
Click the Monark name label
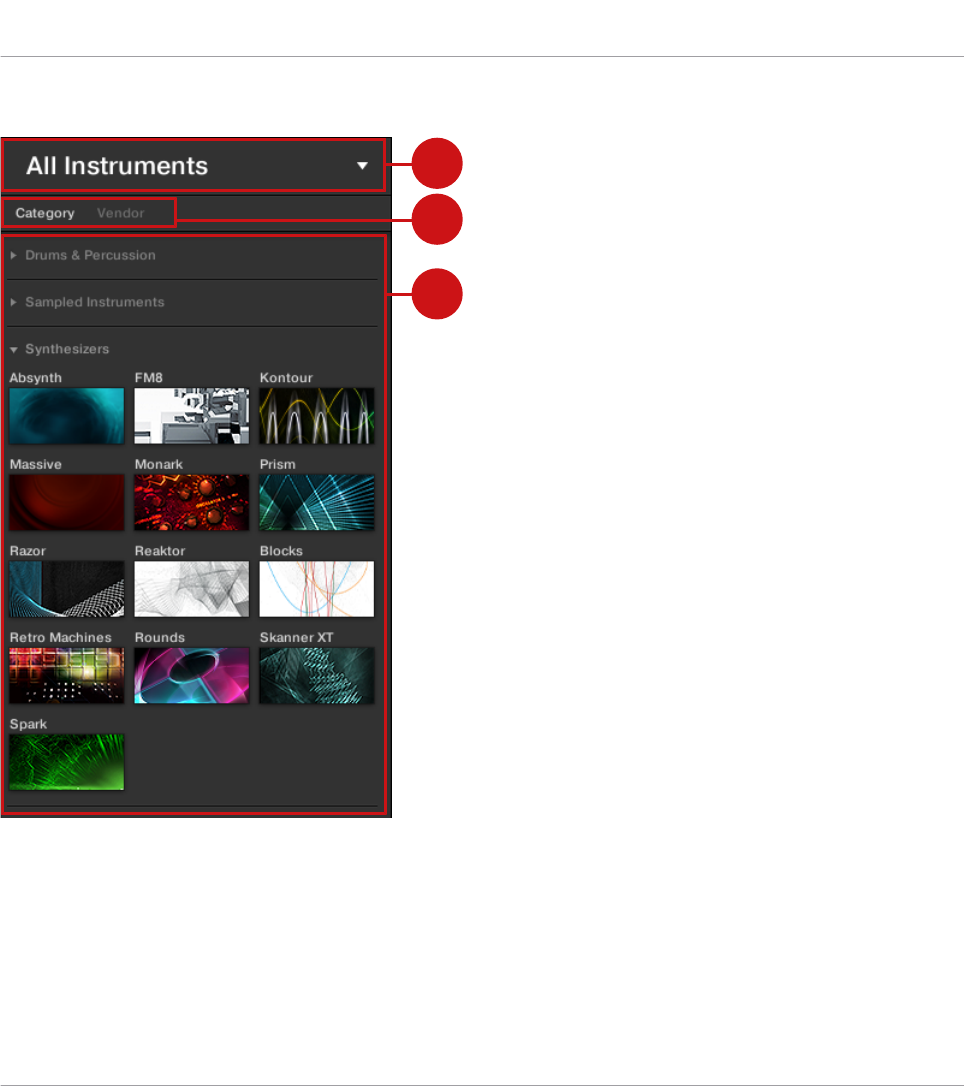159,464
